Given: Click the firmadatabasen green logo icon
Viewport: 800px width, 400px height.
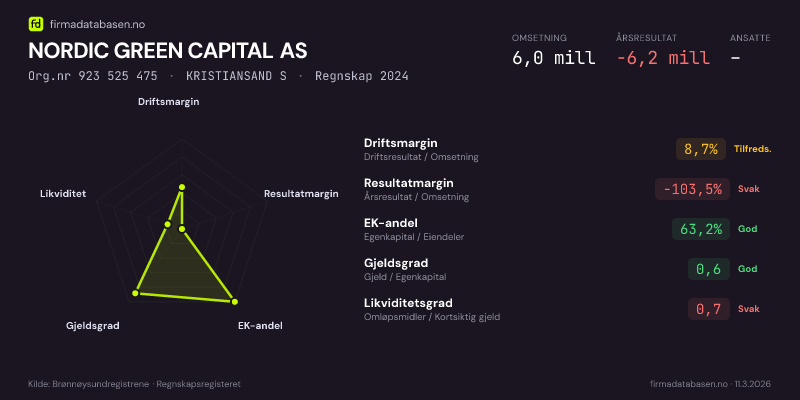Looking at the screenshot, I should [36, 23].
